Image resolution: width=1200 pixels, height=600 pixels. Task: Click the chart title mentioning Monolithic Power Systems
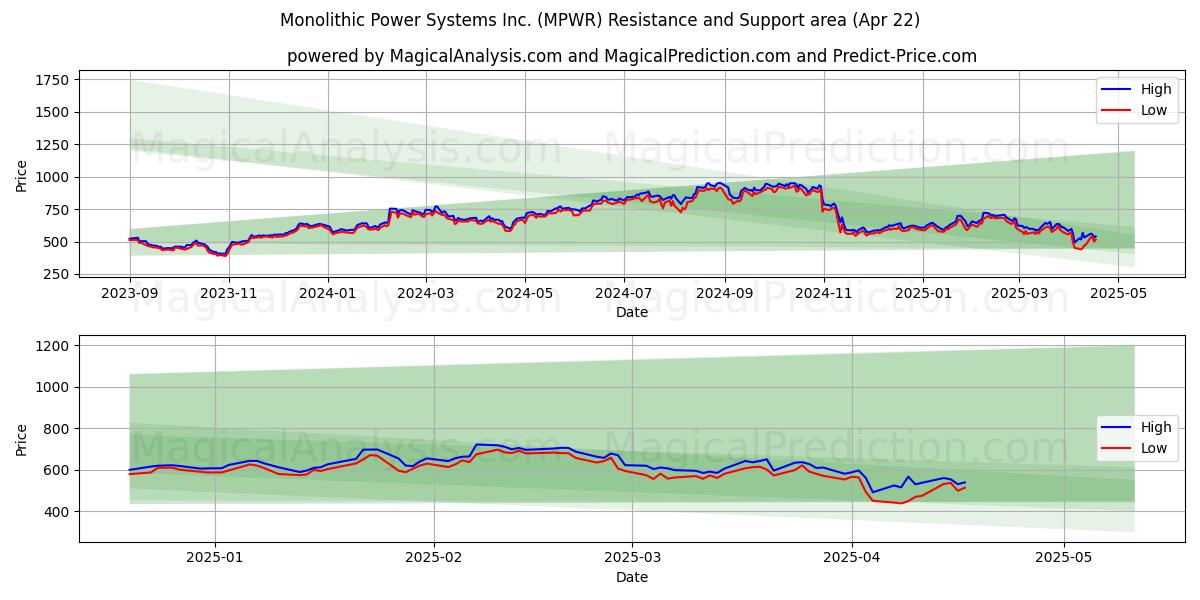(x=600, y=20)
